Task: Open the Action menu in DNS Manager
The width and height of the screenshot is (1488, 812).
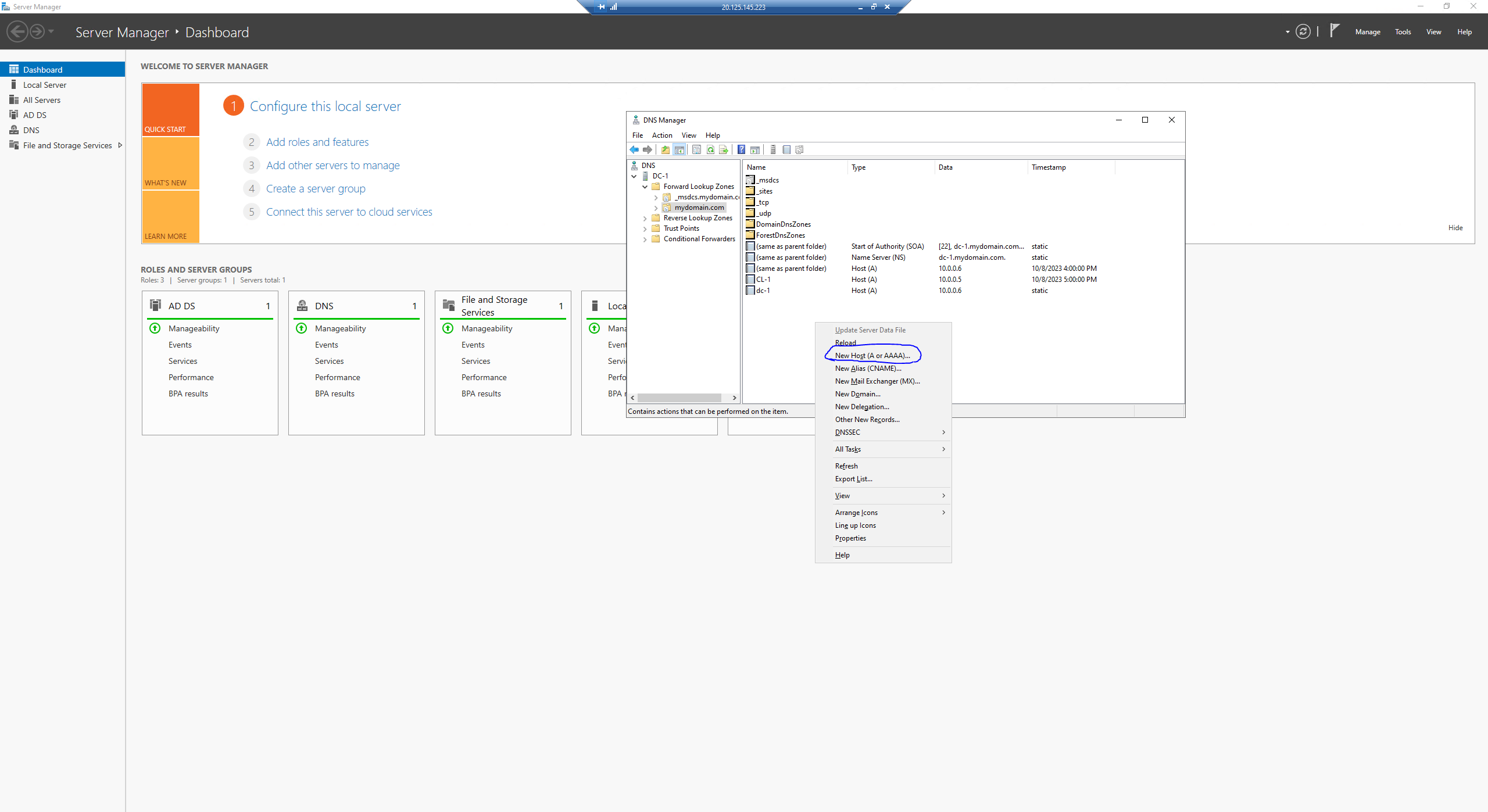Action: [662, 135]
